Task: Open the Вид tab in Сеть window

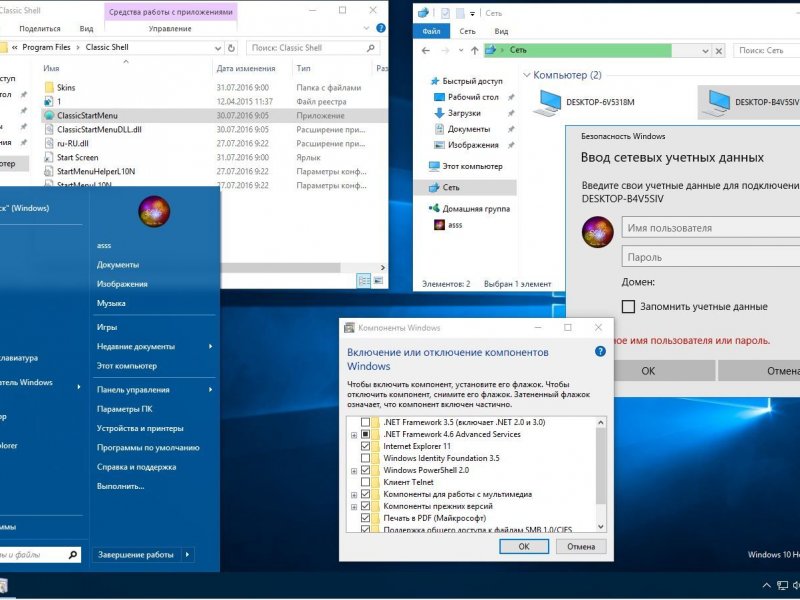Action: pos(501,31)
